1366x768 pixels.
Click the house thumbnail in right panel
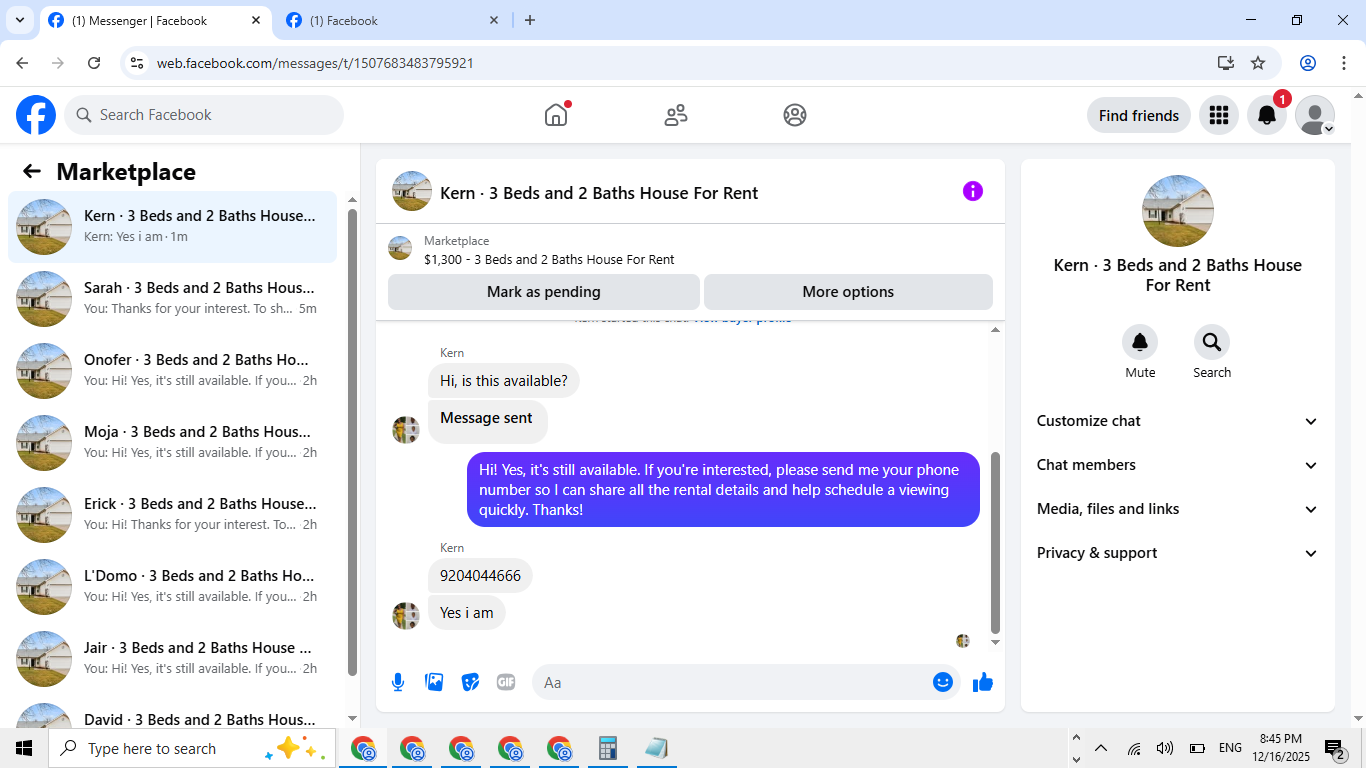pos(1178,211)
